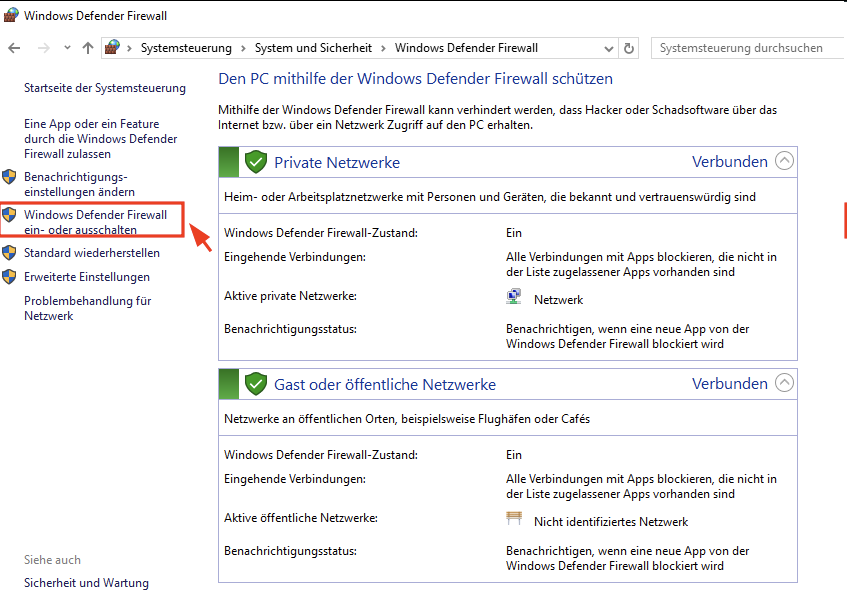Expand chevron after System und Sicherheit breadcrumb
Image resolution: width=847 pixels, height=597 pixels.
[x=383, y=49]
